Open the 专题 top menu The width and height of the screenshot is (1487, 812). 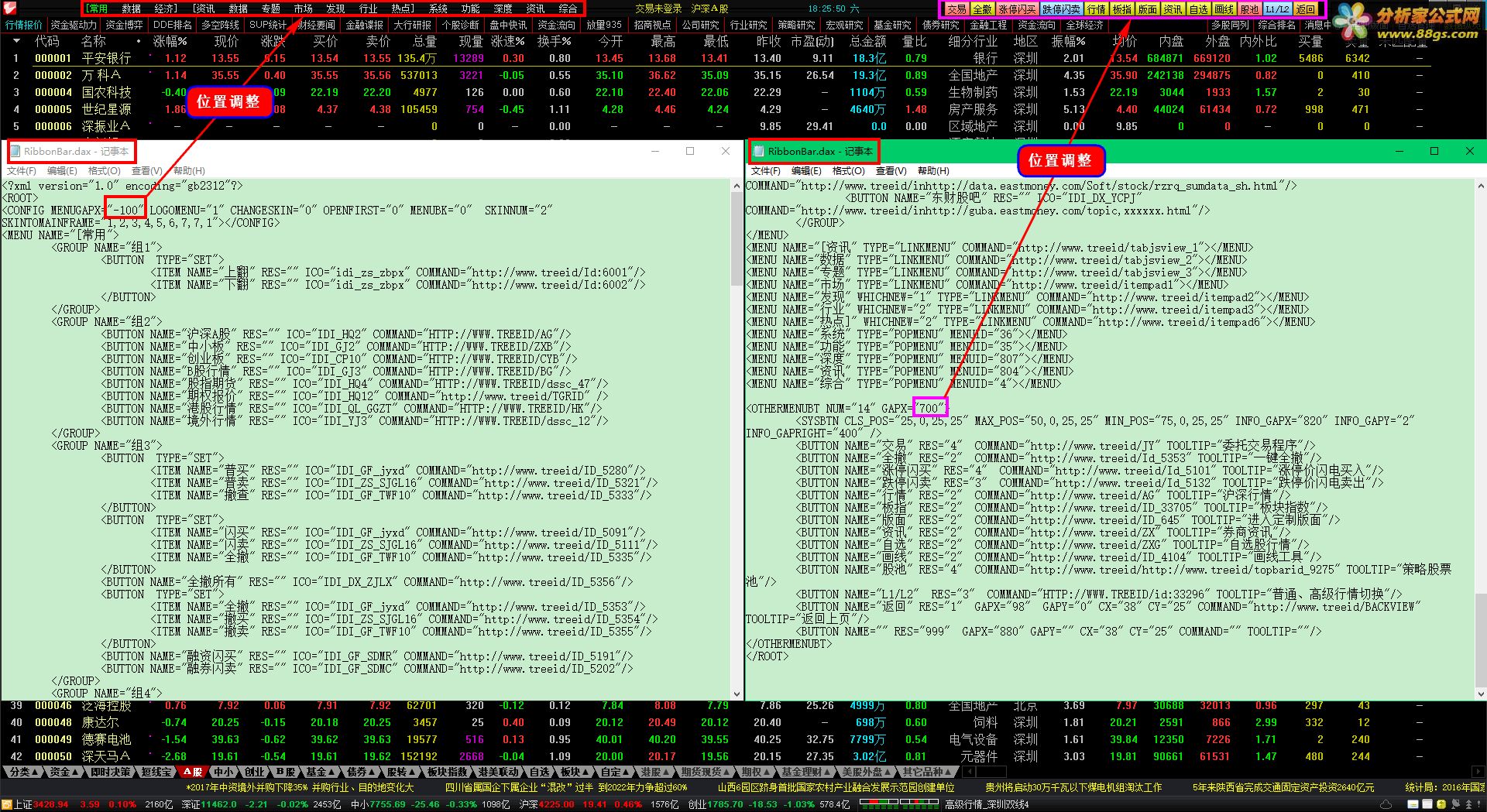coord(271,9)
